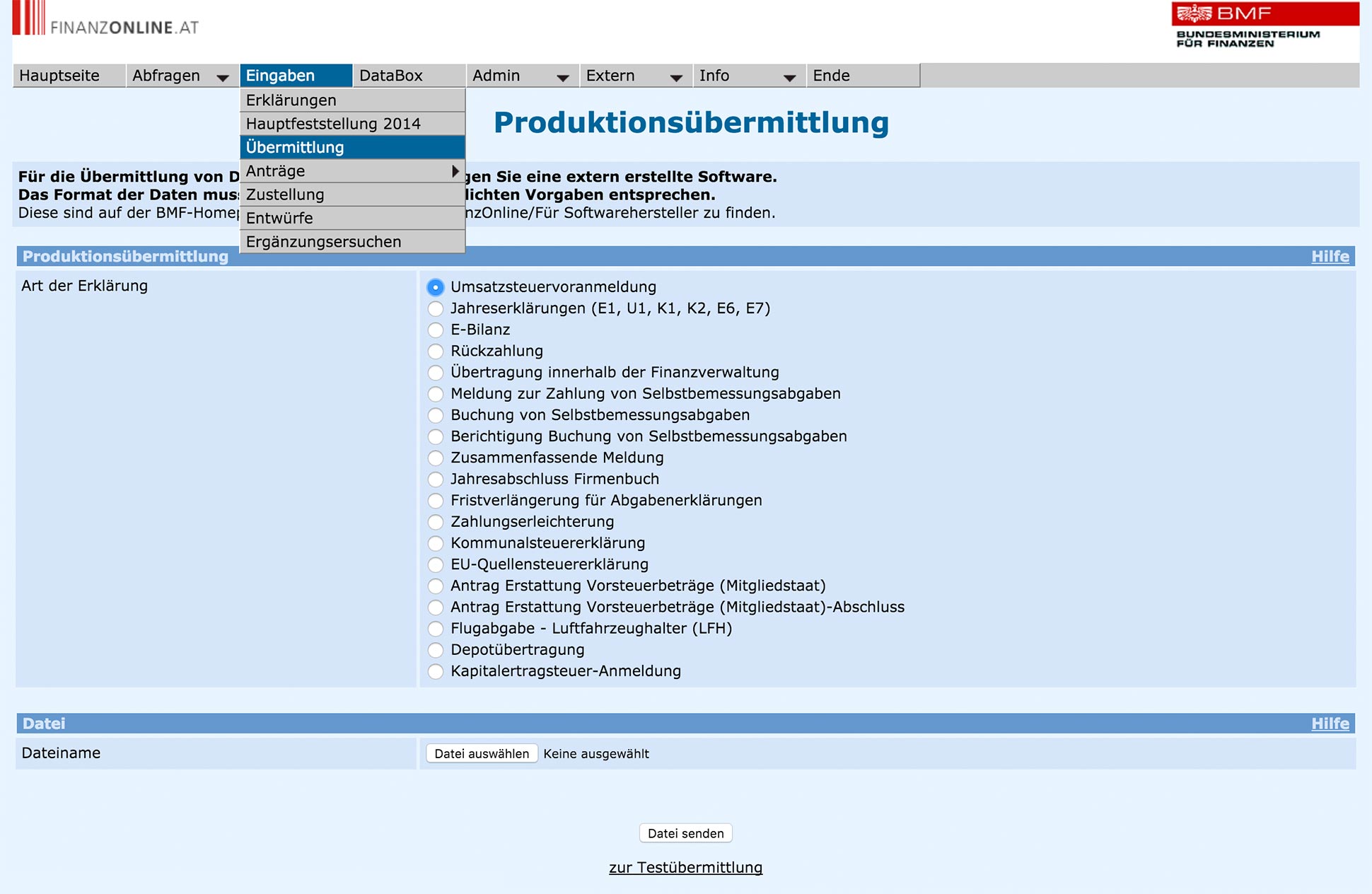This screenshot has height=894, width=1372.
Task: Click Datei auswählen file button
Action: click(482, 754)
